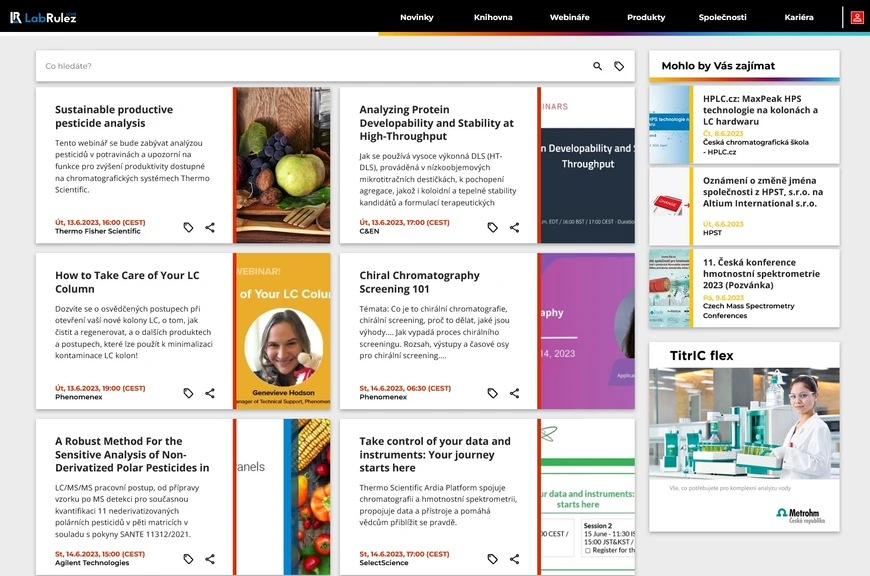The width and height of the screenshot is (870, 576).
Task: Tag the Take control of your data card
Action: [x=493, y=559]
